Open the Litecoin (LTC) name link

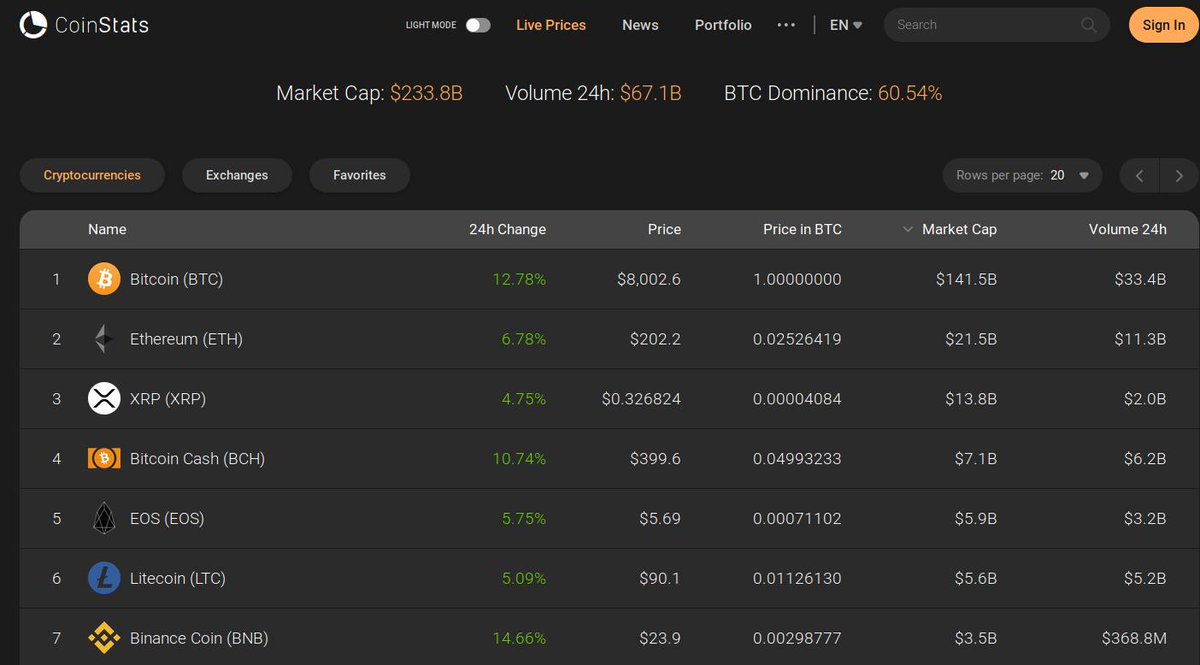click(178, 578)
